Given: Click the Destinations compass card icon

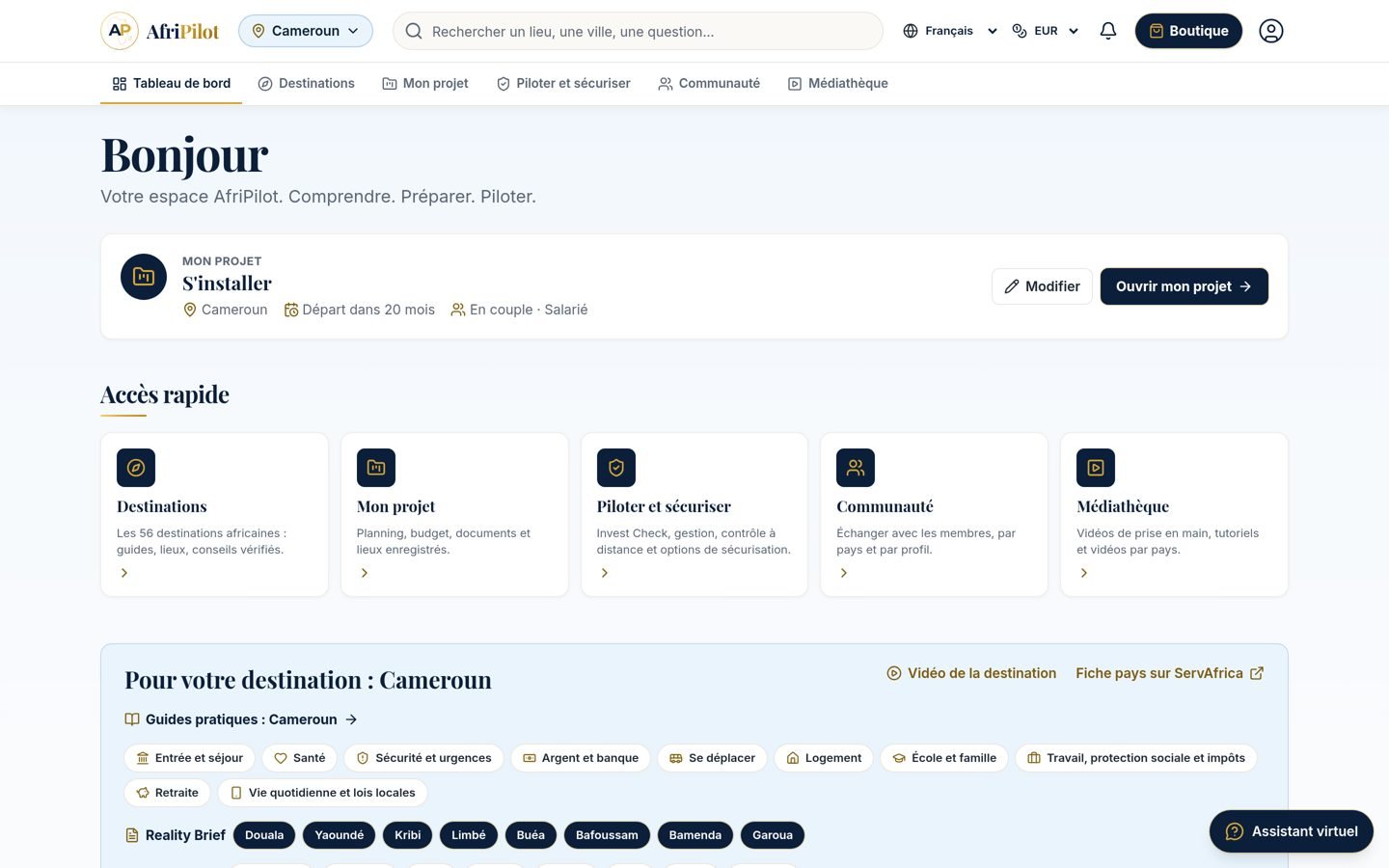Looking at the screenshot, I should tap(136, 468).
